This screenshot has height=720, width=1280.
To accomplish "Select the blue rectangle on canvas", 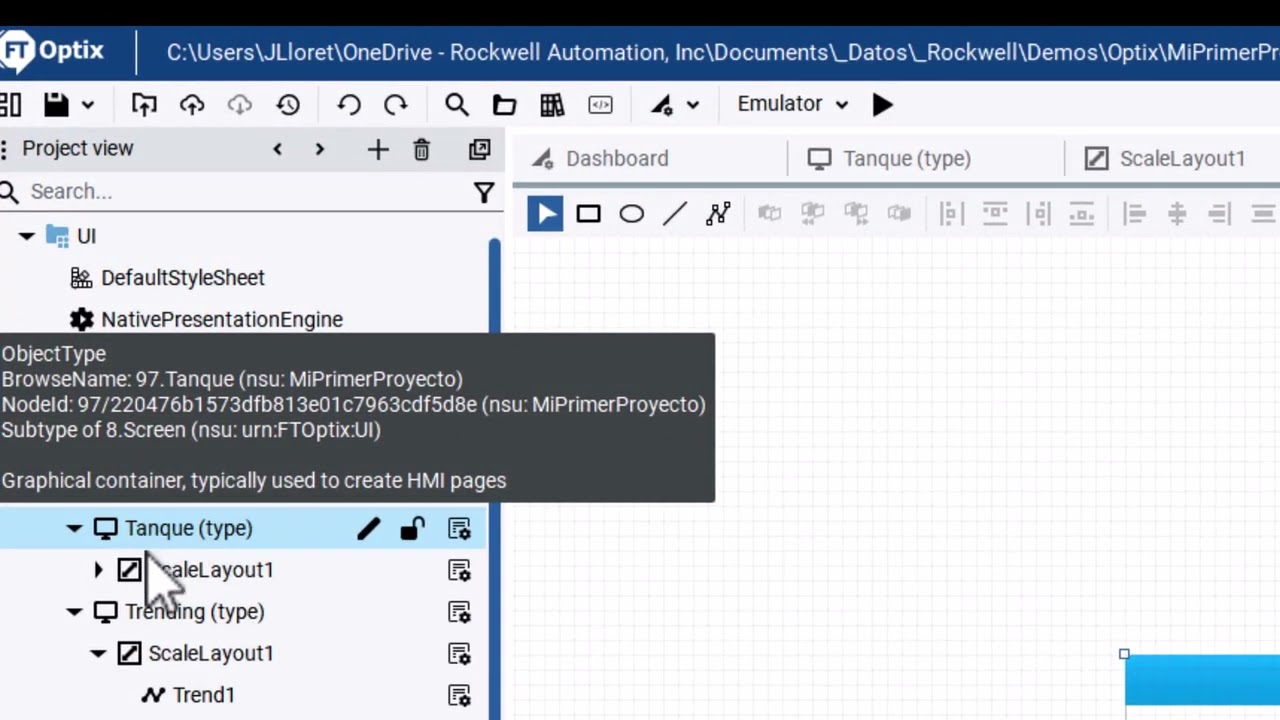I will tap(1202, 681).
